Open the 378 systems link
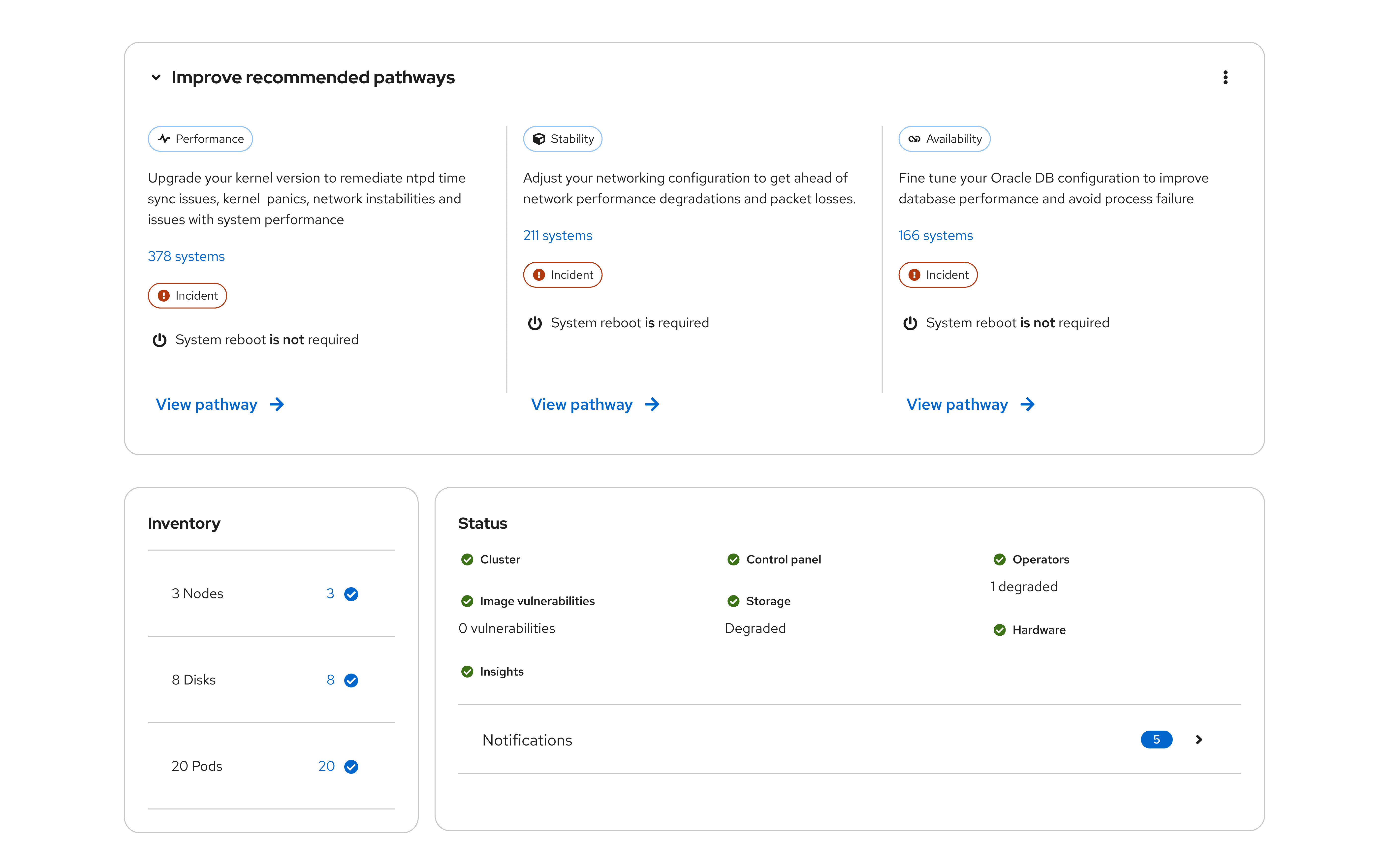Image resolution: width=1389 pixels, height=868 pixels. click(186, 257)
